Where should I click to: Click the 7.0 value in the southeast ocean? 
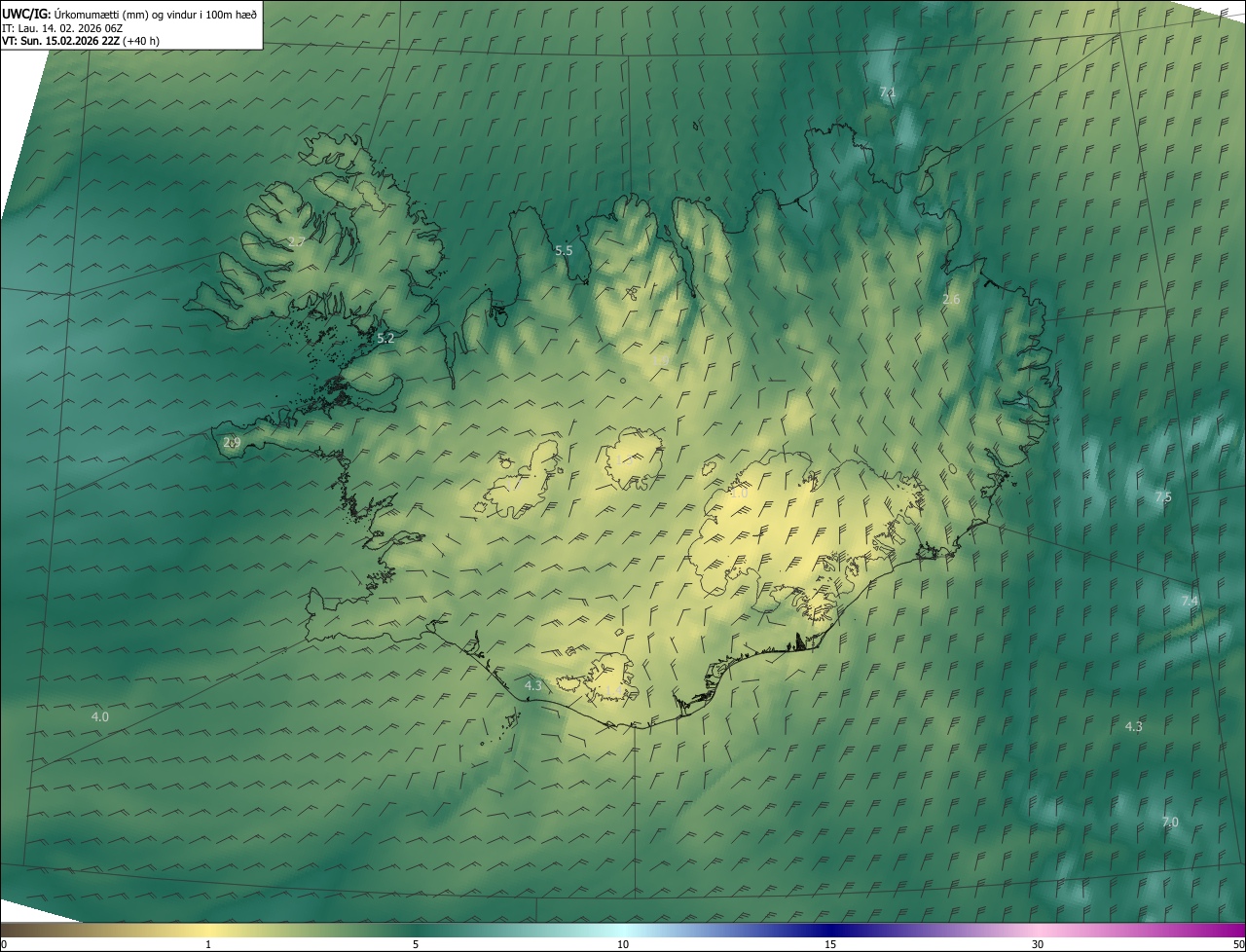[x=1170, y=823]
